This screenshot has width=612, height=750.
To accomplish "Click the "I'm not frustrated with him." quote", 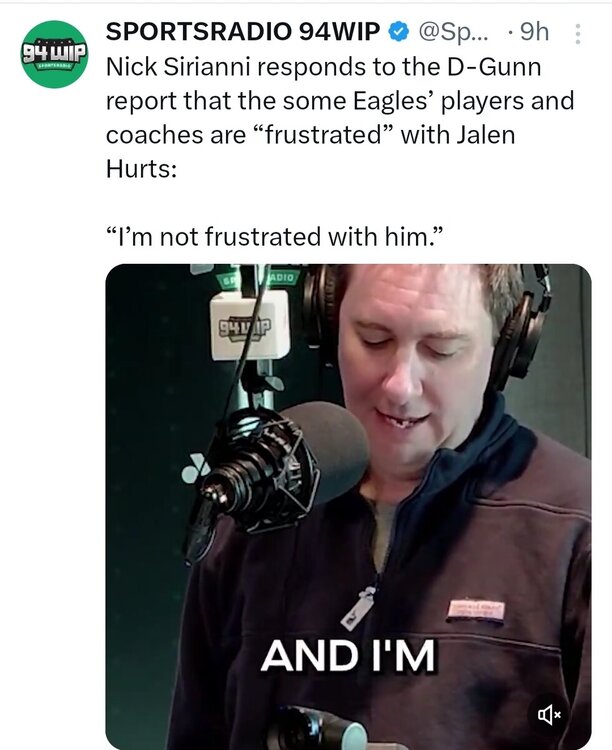I will click(275, 236).
